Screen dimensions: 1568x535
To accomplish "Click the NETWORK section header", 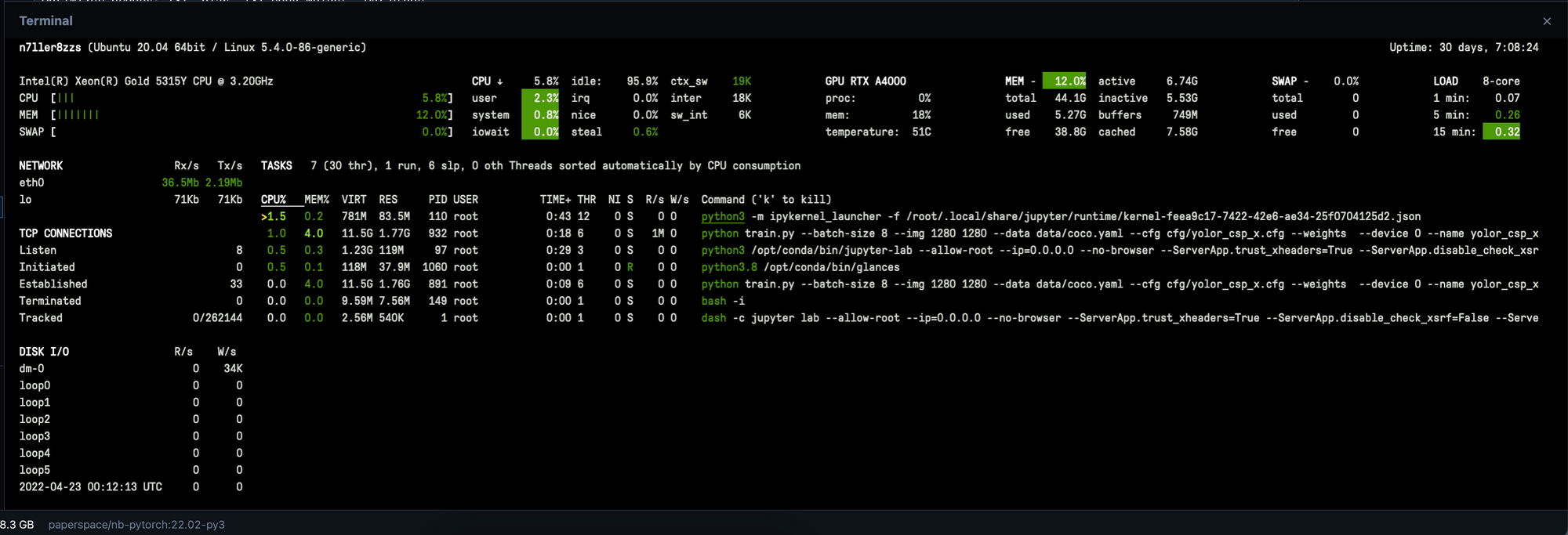I will click(41, 166).
